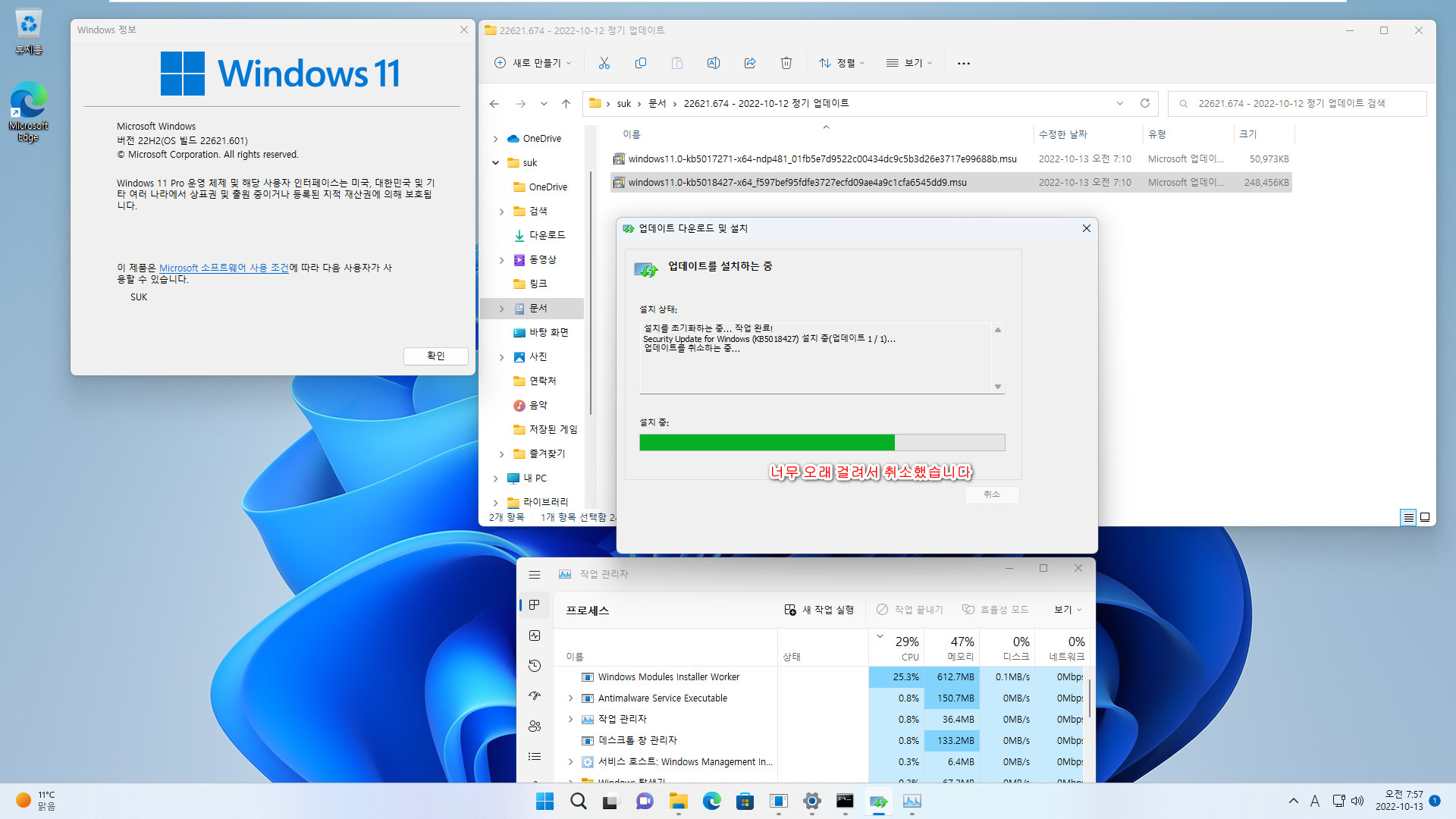Sort processes by 디스크 column
The image size is (1456, 819).
click(1006, 648)
